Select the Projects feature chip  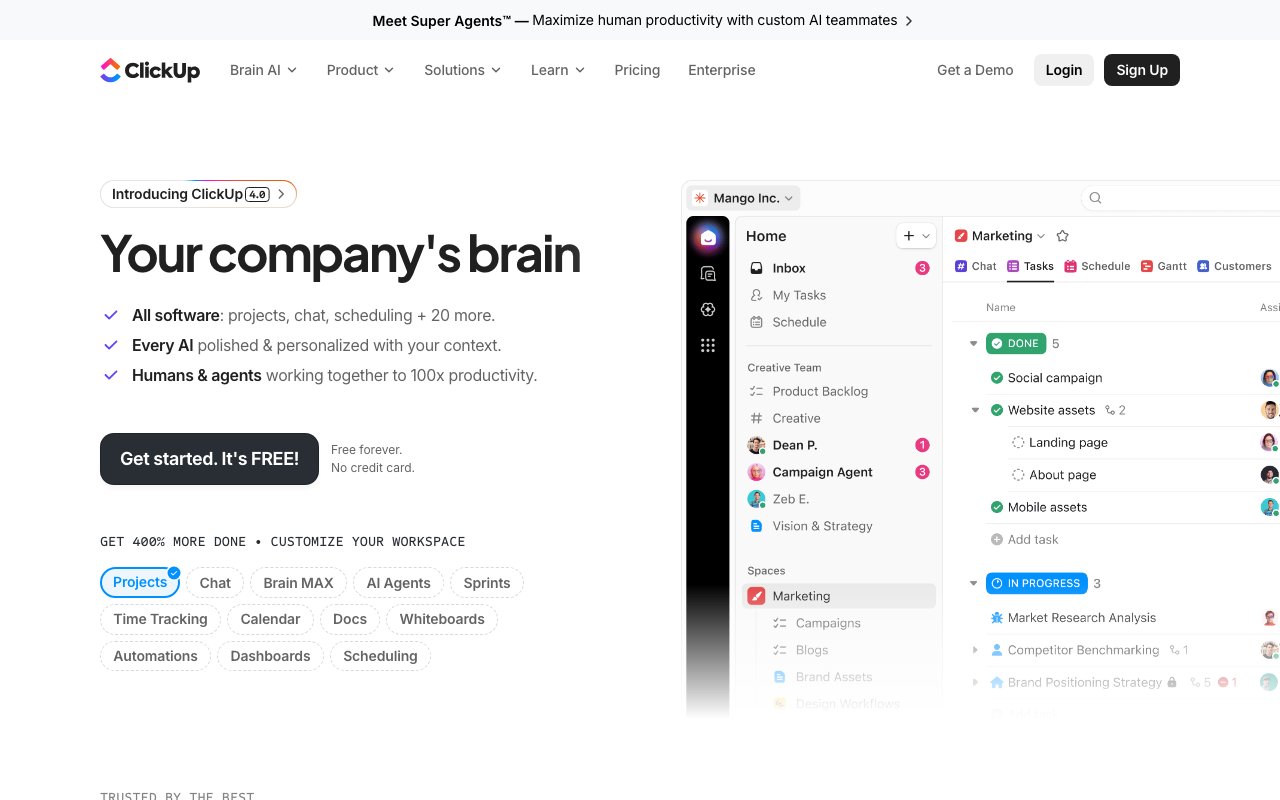point(140,582)
